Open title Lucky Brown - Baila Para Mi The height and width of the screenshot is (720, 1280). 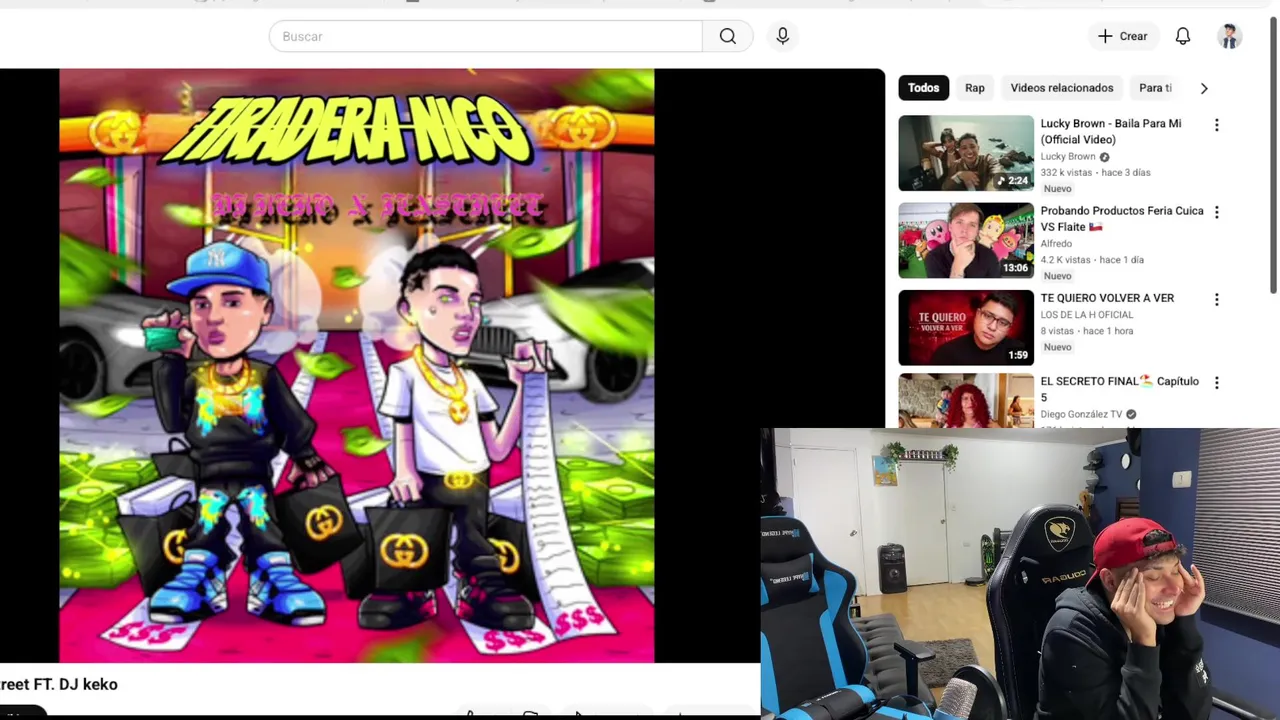click(1111, 131)
